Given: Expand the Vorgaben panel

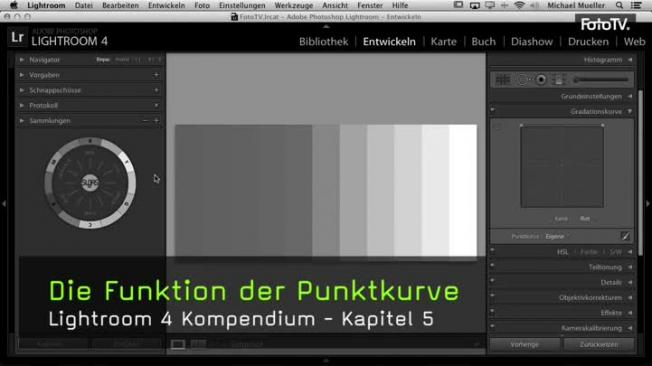Looking at the screenshot, I should [x=22, y=75].
